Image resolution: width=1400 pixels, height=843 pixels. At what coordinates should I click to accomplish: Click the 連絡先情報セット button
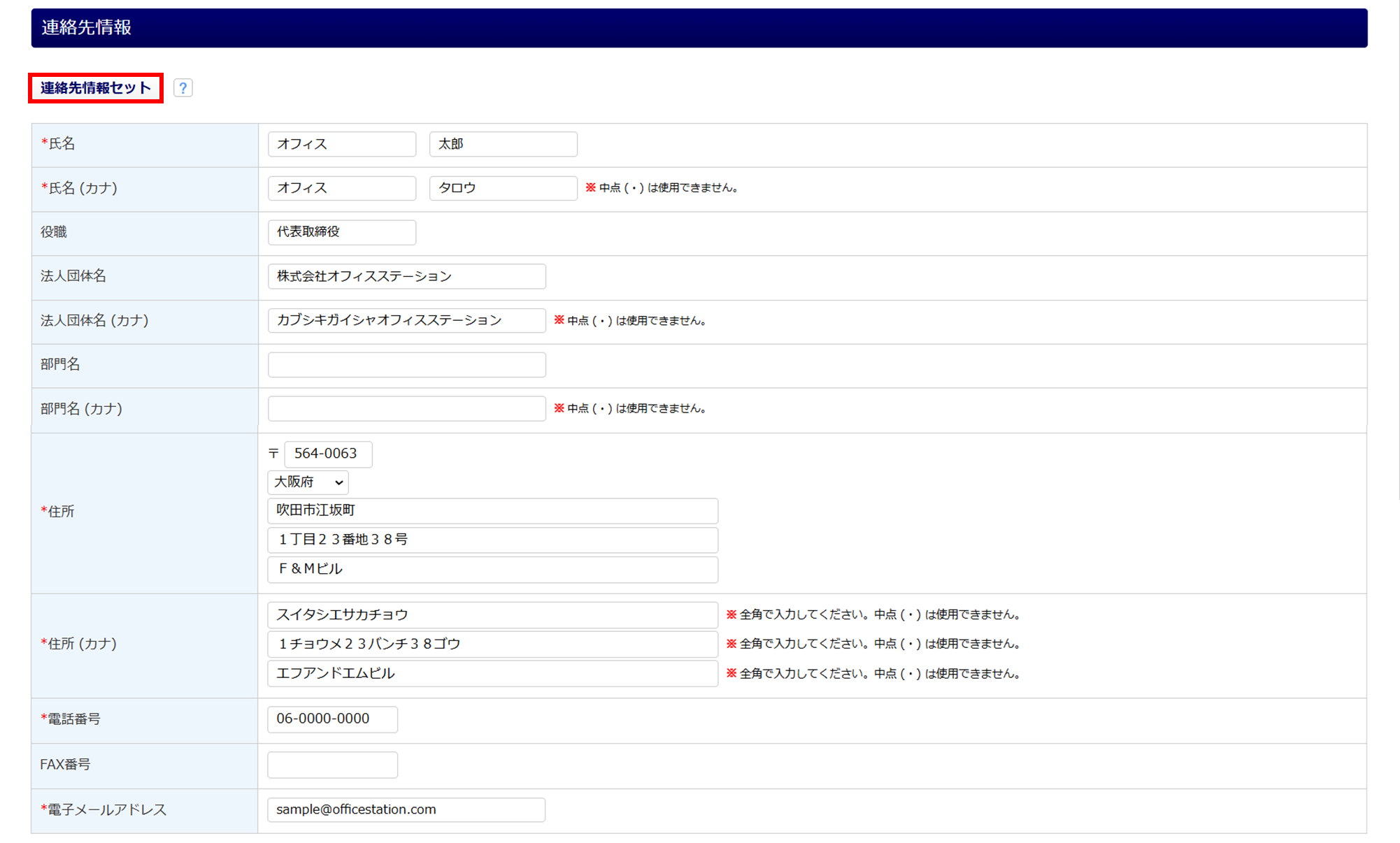click(96, 88)
